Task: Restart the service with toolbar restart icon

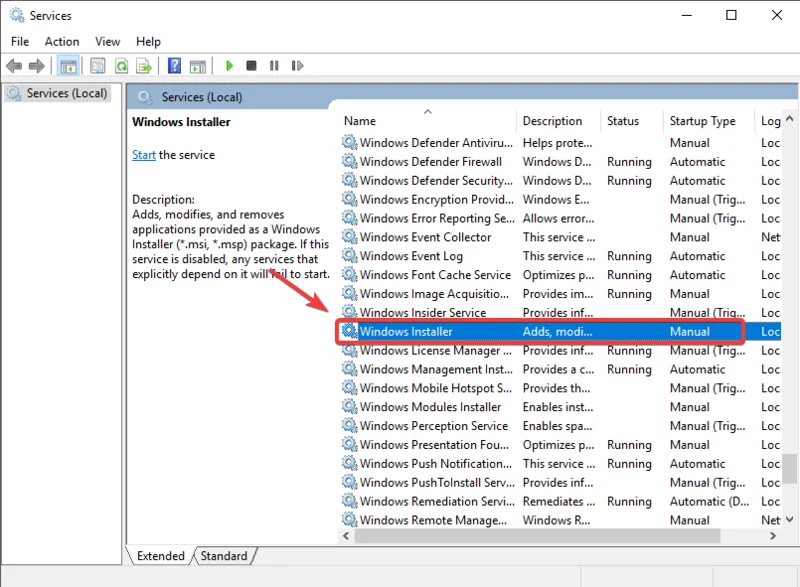Action: click(x=297, y=66)
